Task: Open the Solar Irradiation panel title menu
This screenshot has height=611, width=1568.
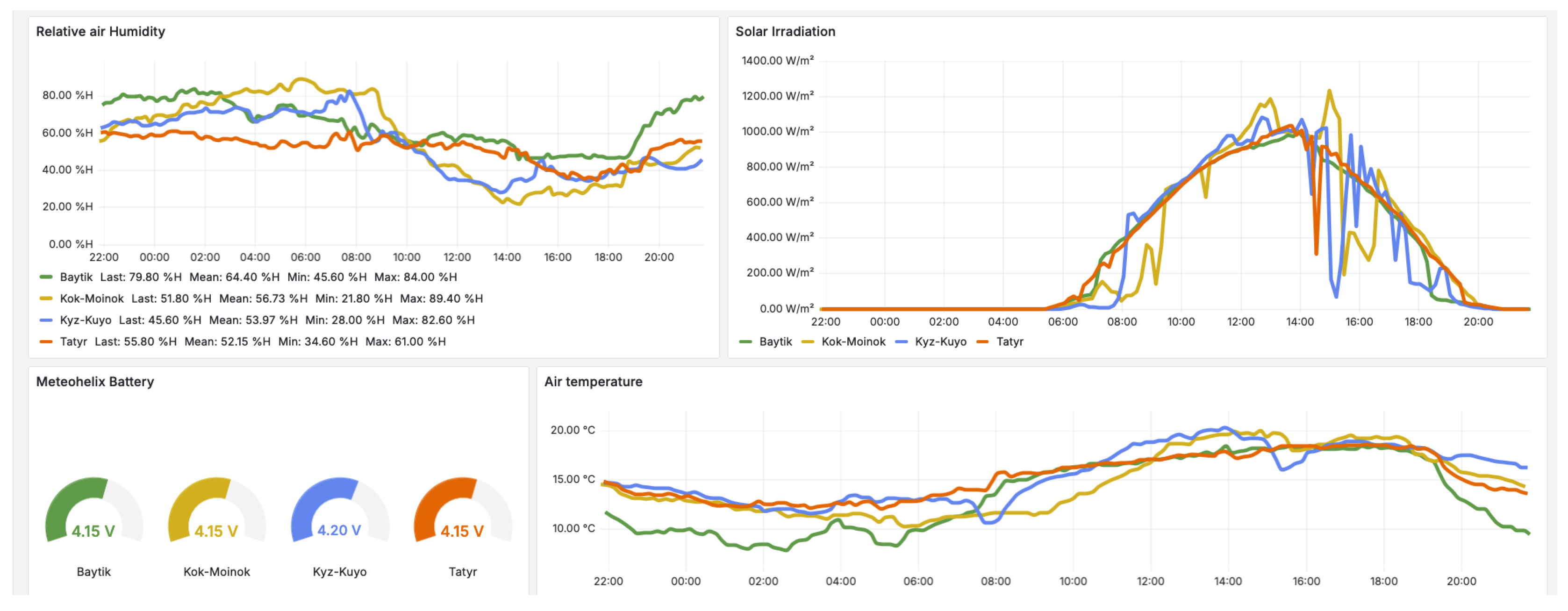Action: (785, 32)
